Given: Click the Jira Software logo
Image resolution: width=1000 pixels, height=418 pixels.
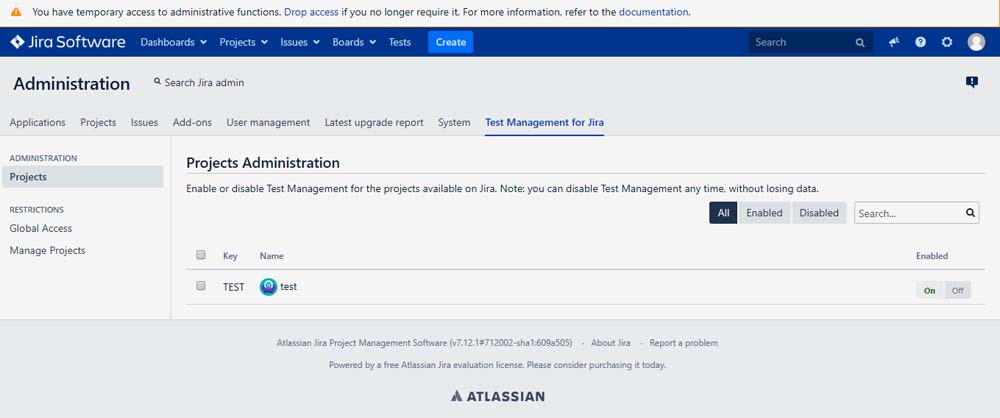Looking at the screenshot, I should click(x=68, y=42).
